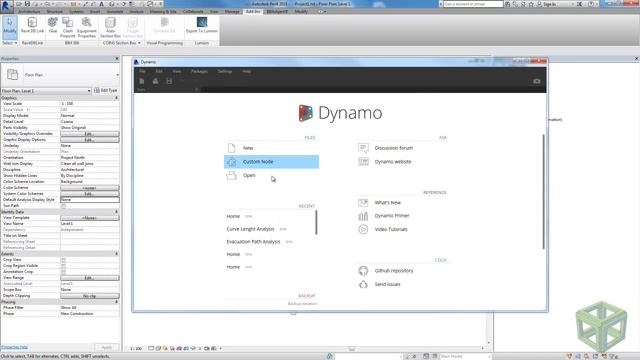
Task: Open Equipment Properties in the ribbon
Action: pyautogui.click(x=87, y=27)
